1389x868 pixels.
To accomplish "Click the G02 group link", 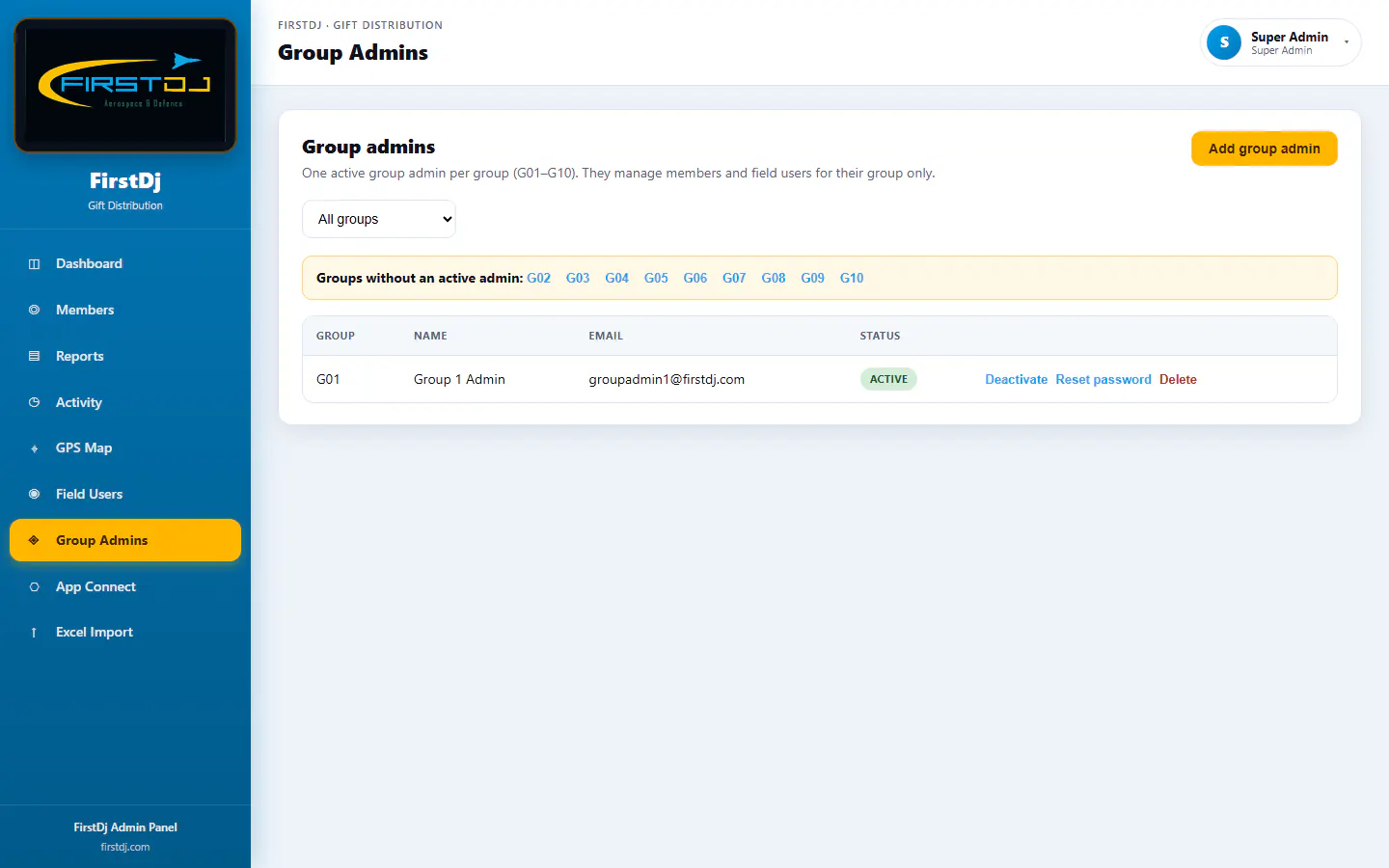I will tap(538, 278).
